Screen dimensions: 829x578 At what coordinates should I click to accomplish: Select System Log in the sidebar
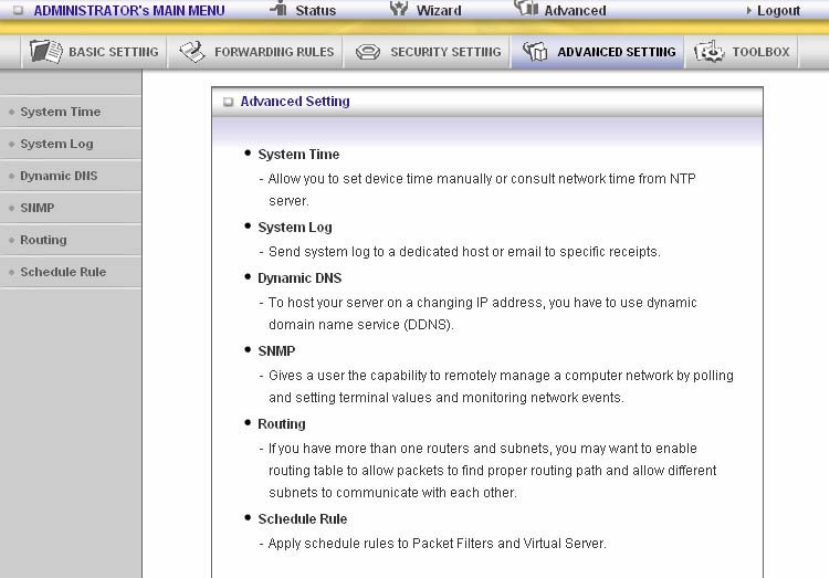[x=71, y=144]
